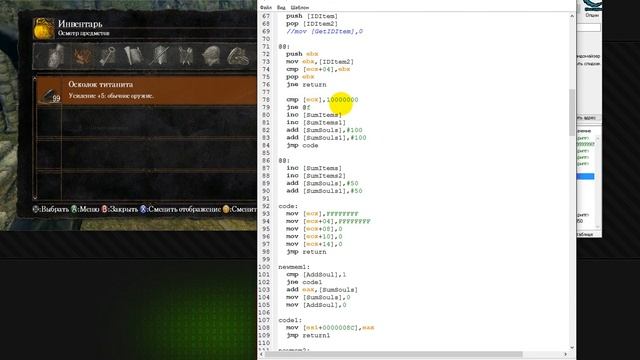Place cursor on 'push [IDItem]' line
640x360 pixels.
(x=311, y=16)
